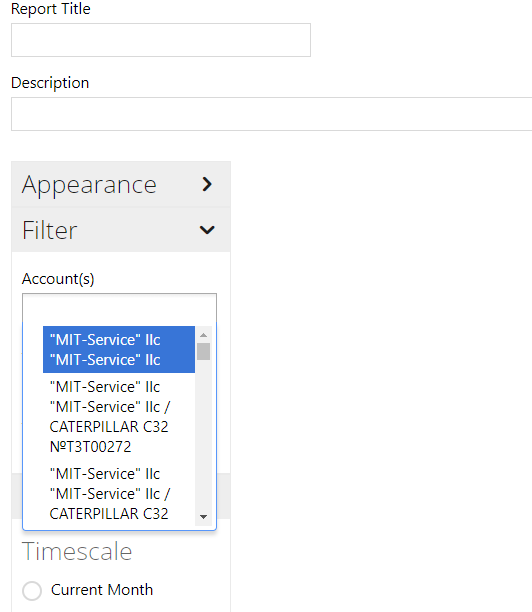Click the Report Title input field
The image size is (532, 612).
click(161, 40)
